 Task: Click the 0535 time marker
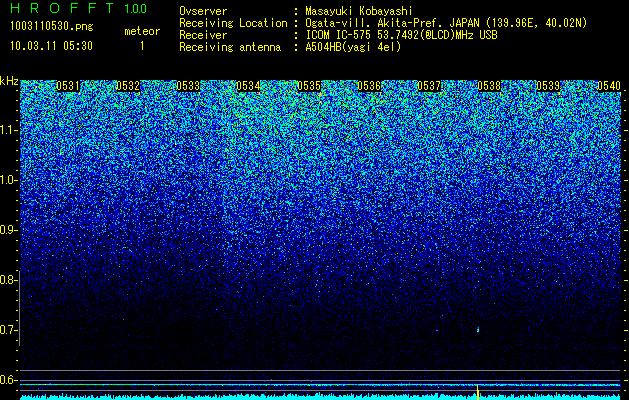[x=309, y=86]
